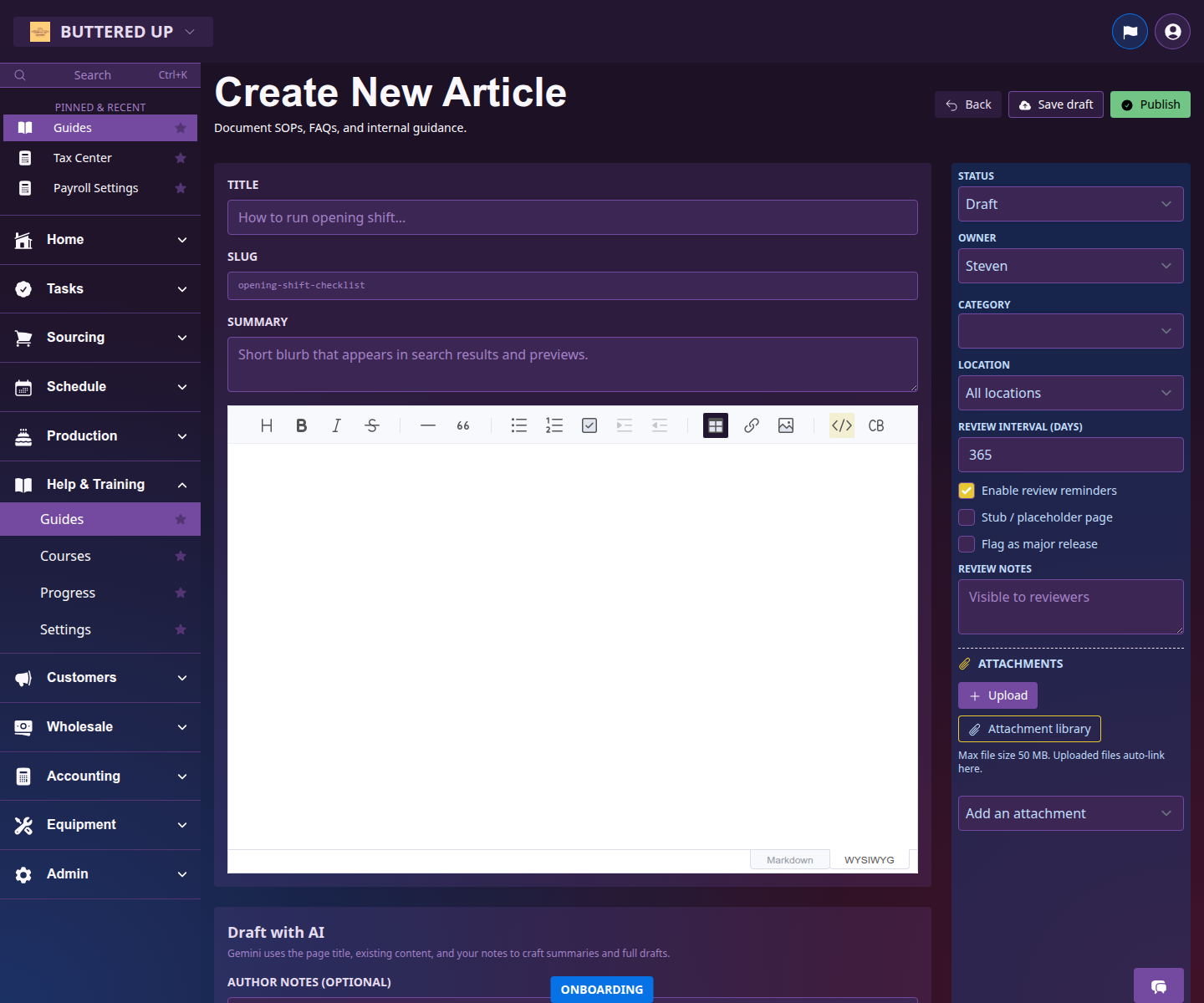Disable the Enable review reminders checkbox
Image resolution: width=1204 pixels, height=1003 pixels.
967,491
